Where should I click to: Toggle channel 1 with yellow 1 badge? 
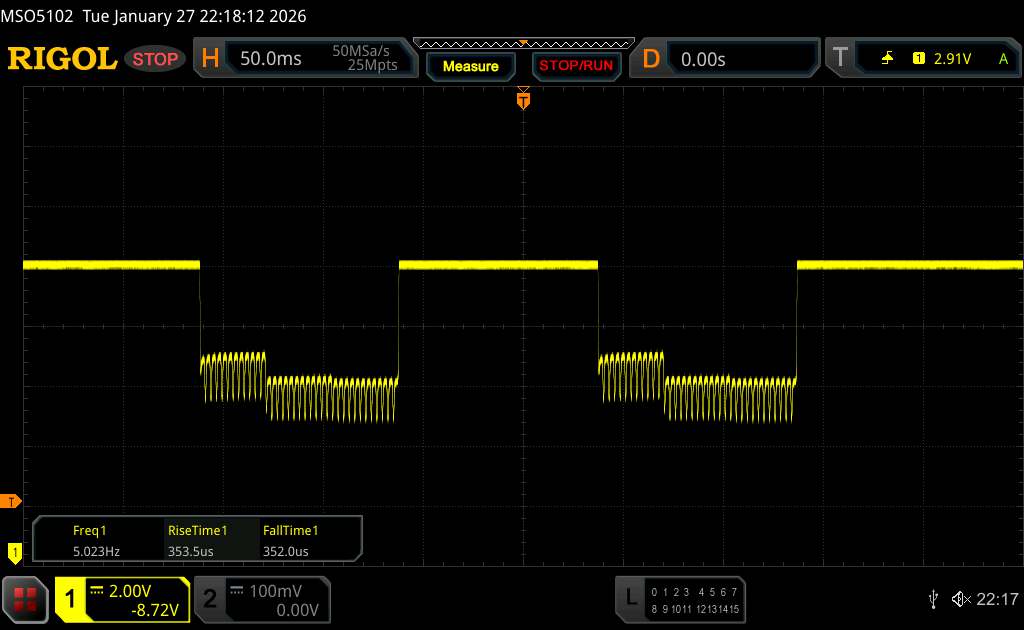tap(71, 599)
